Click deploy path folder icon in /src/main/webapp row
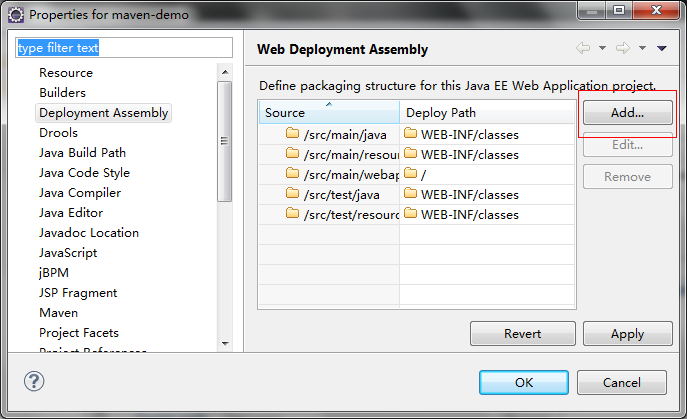The height and width of the screenshot is (419, 687). click(410, 174)
